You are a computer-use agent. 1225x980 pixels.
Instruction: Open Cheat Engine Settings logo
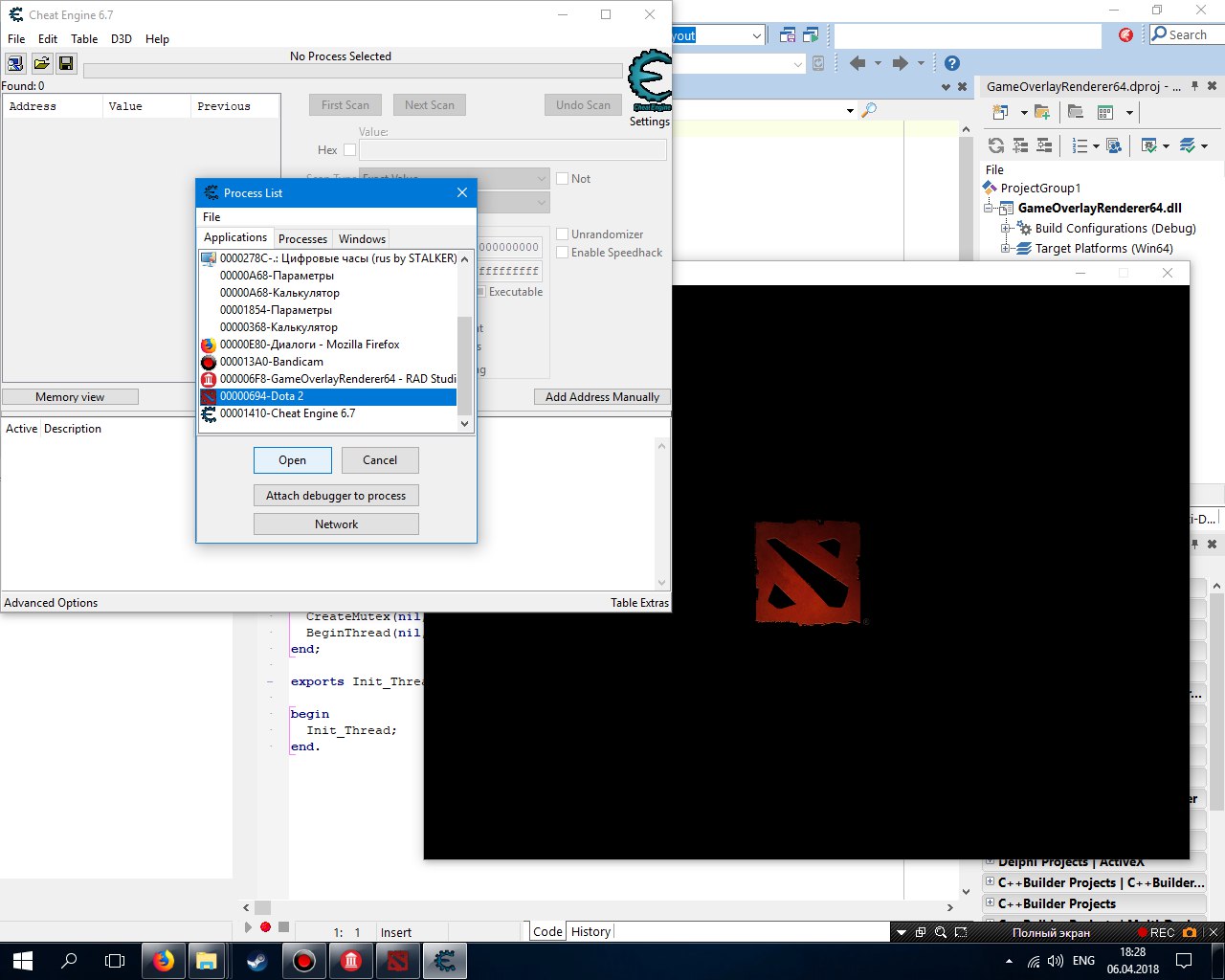[650, 82]
